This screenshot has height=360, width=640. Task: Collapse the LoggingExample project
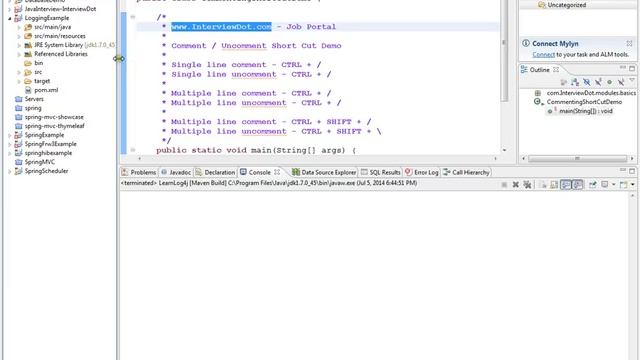click(x=10, y=18)
